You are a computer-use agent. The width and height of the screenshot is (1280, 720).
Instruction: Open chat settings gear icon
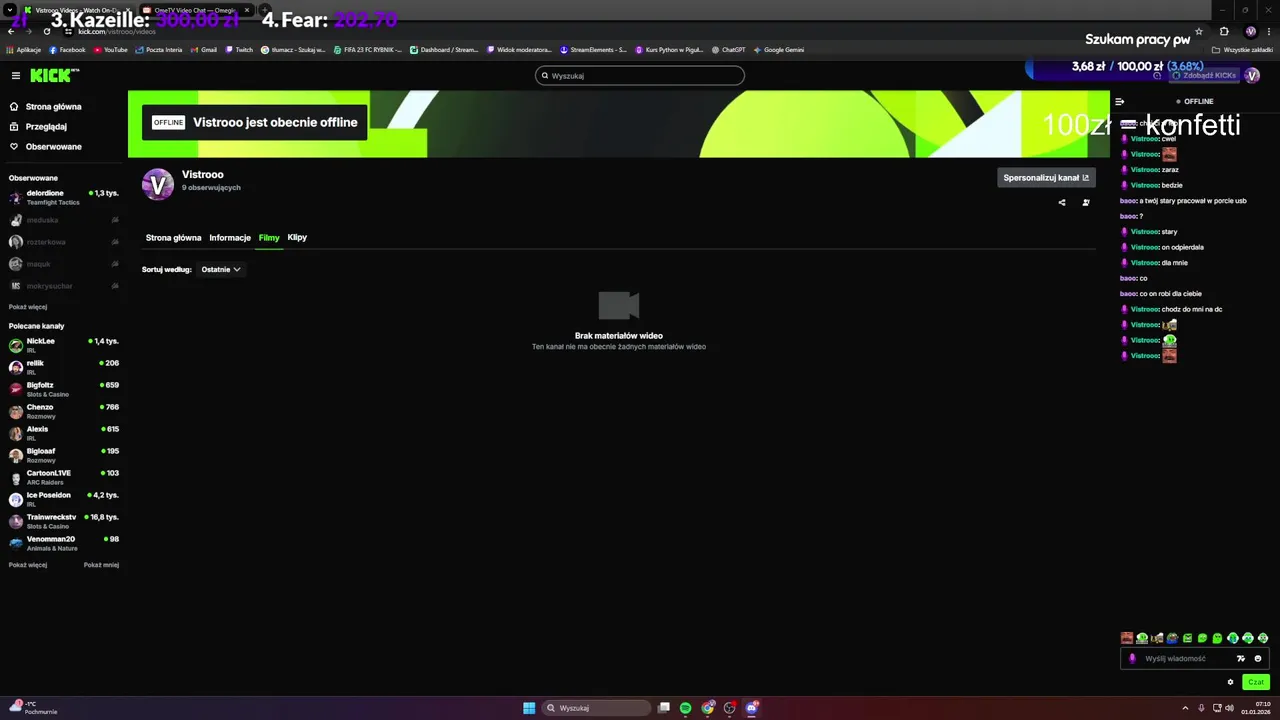[x=1230, y=682]
